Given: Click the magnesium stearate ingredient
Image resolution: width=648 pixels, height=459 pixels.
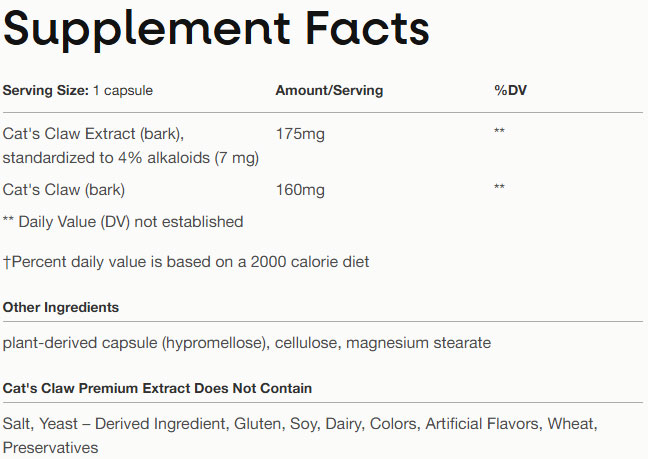Looking at the screenshot, I should [x=419, y=343].
